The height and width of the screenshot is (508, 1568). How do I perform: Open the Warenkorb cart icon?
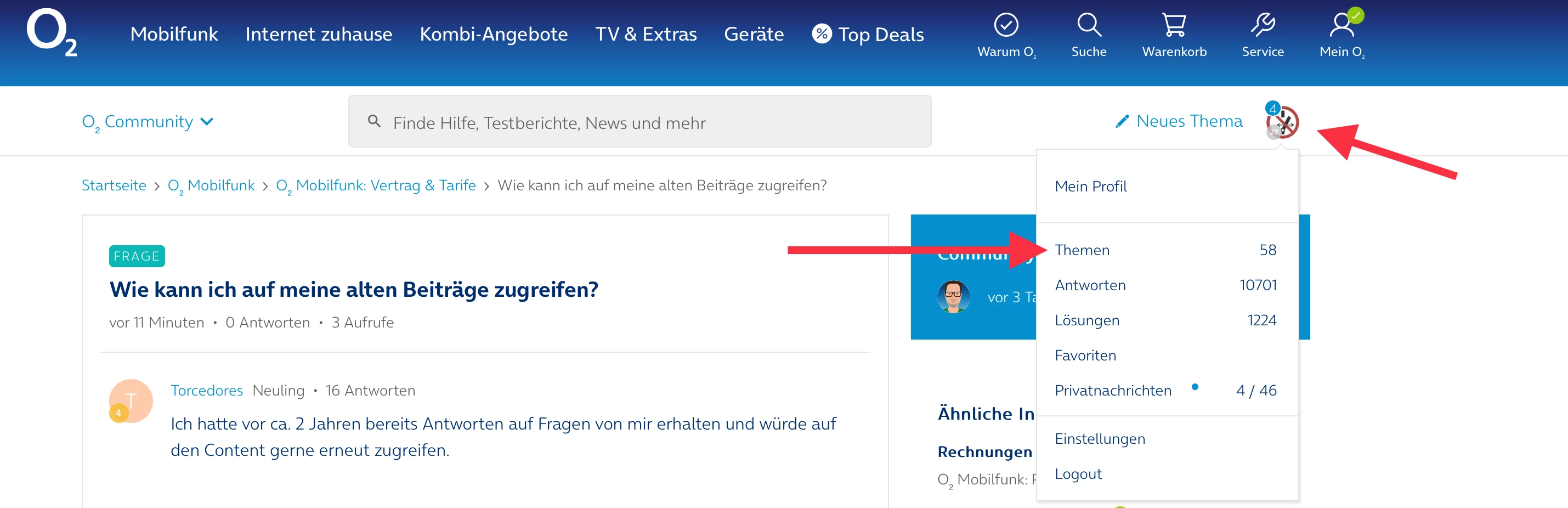(x=1174, y=26)
